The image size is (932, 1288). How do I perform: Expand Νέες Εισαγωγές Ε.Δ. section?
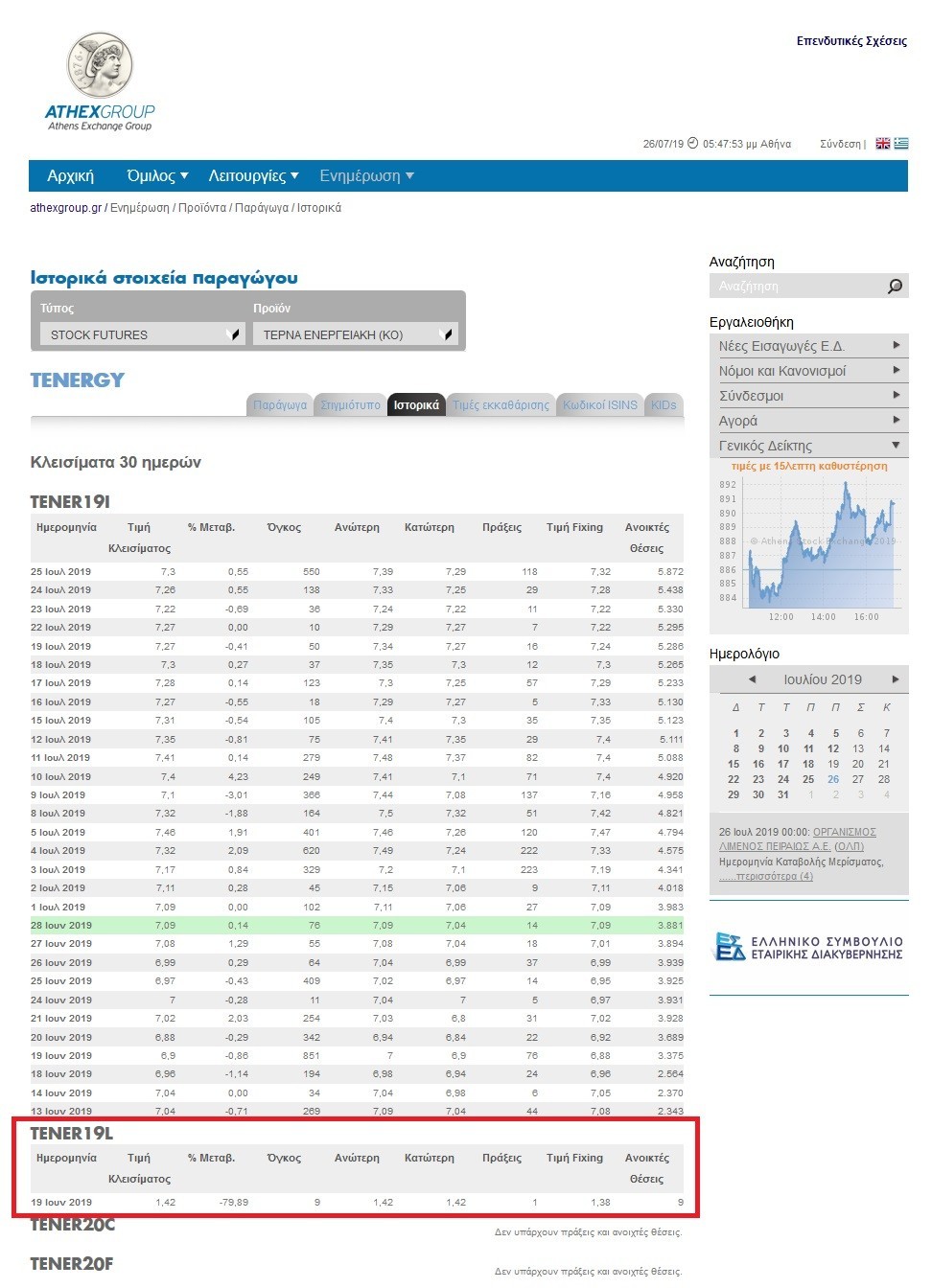point(809,346)
